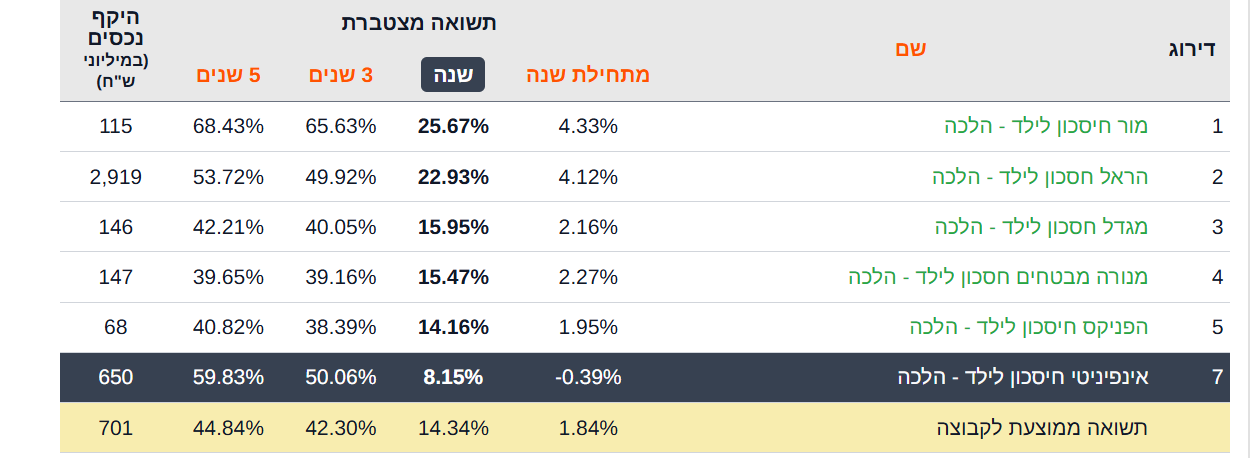Screen dimensions: 1250x458
Task: Select the אינפיניטי חיסכון לילד highlighted row
Action: click(1022, 377)
